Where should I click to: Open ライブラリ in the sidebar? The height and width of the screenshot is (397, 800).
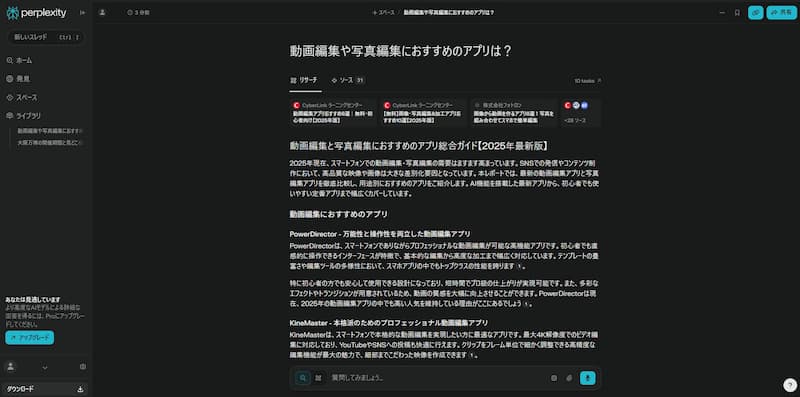[23, 116]
